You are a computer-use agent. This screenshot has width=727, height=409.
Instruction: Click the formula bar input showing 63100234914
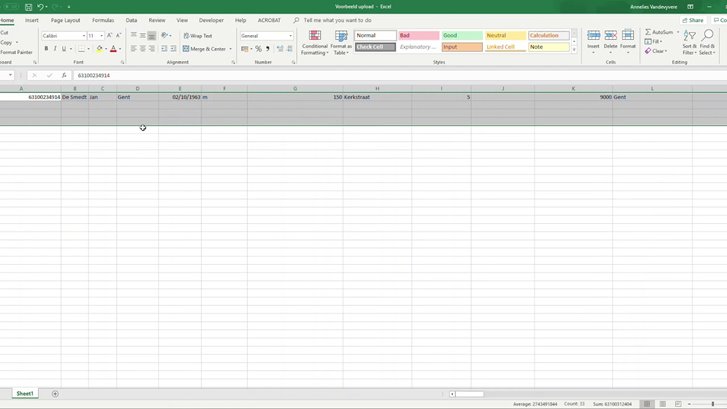[x=300, y=75]
